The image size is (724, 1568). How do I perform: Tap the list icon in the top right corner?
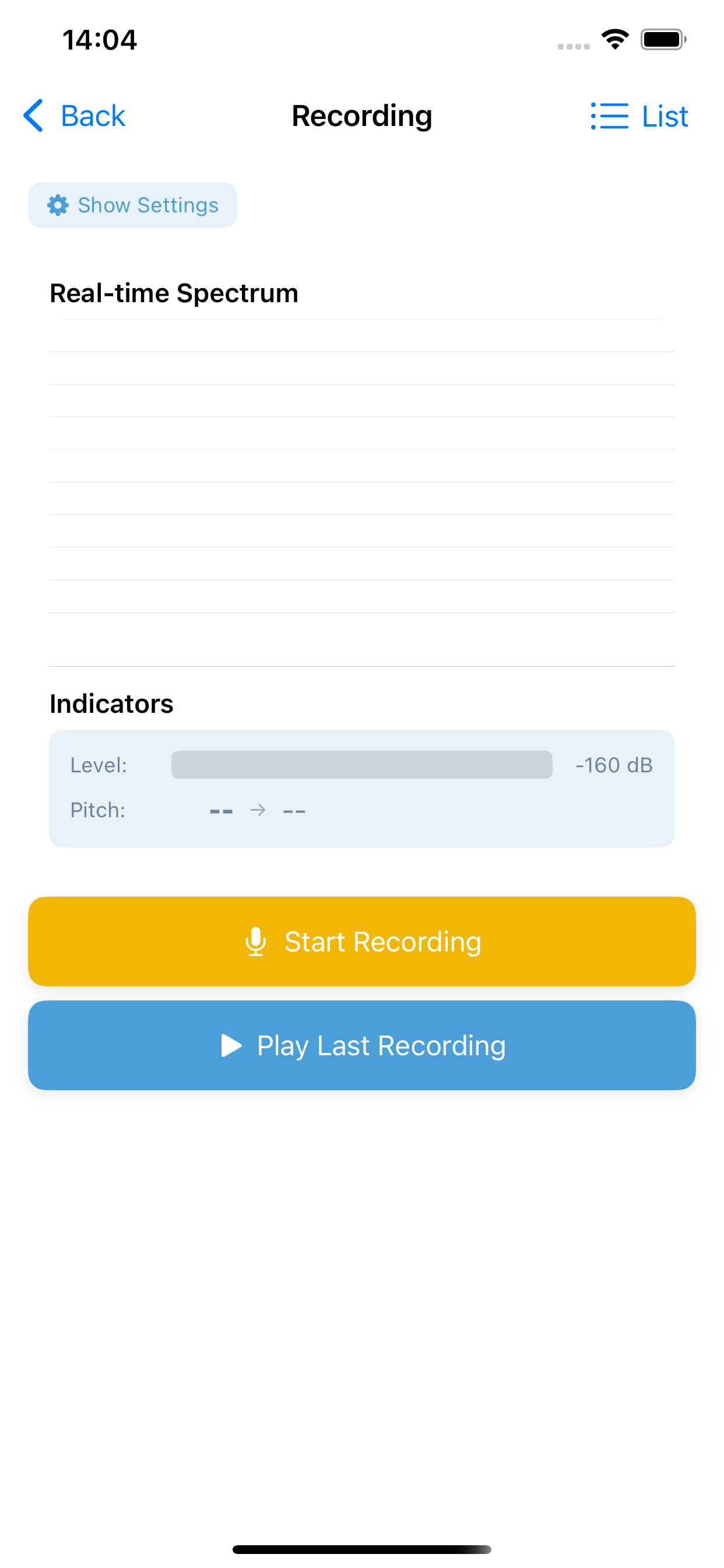[610, 116]
